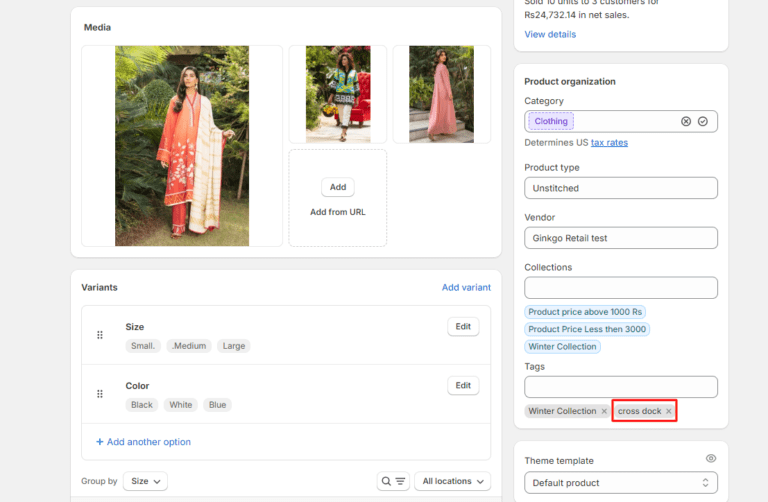This screenshot has width=768, height=502.
Task: Click the Blue color value chip
Action: (217, 405)
